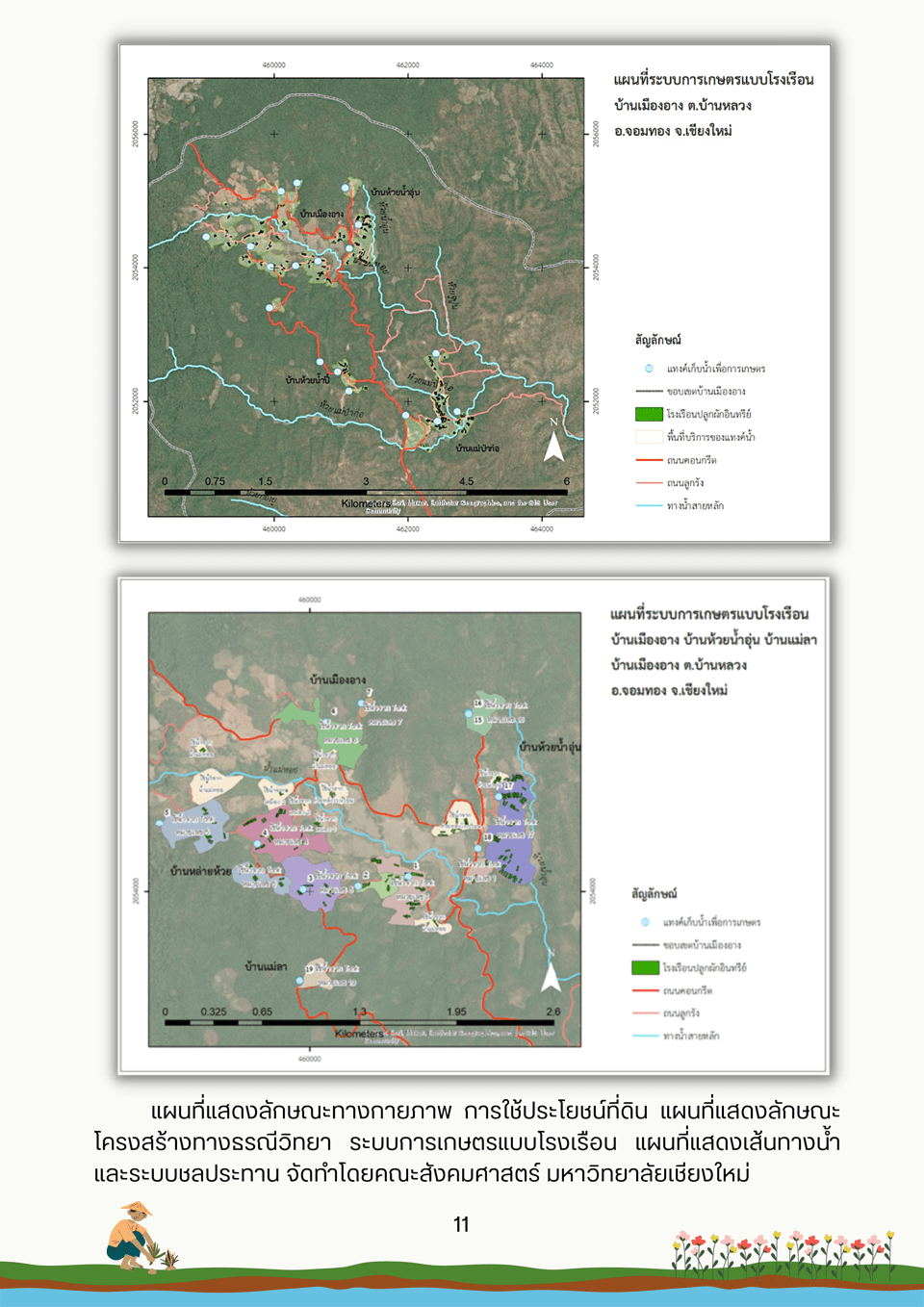Image resolution: width=924 pixels, height=1307 pixels.
Task: Click the north arrow on the top map
Action: click(553, 446)
